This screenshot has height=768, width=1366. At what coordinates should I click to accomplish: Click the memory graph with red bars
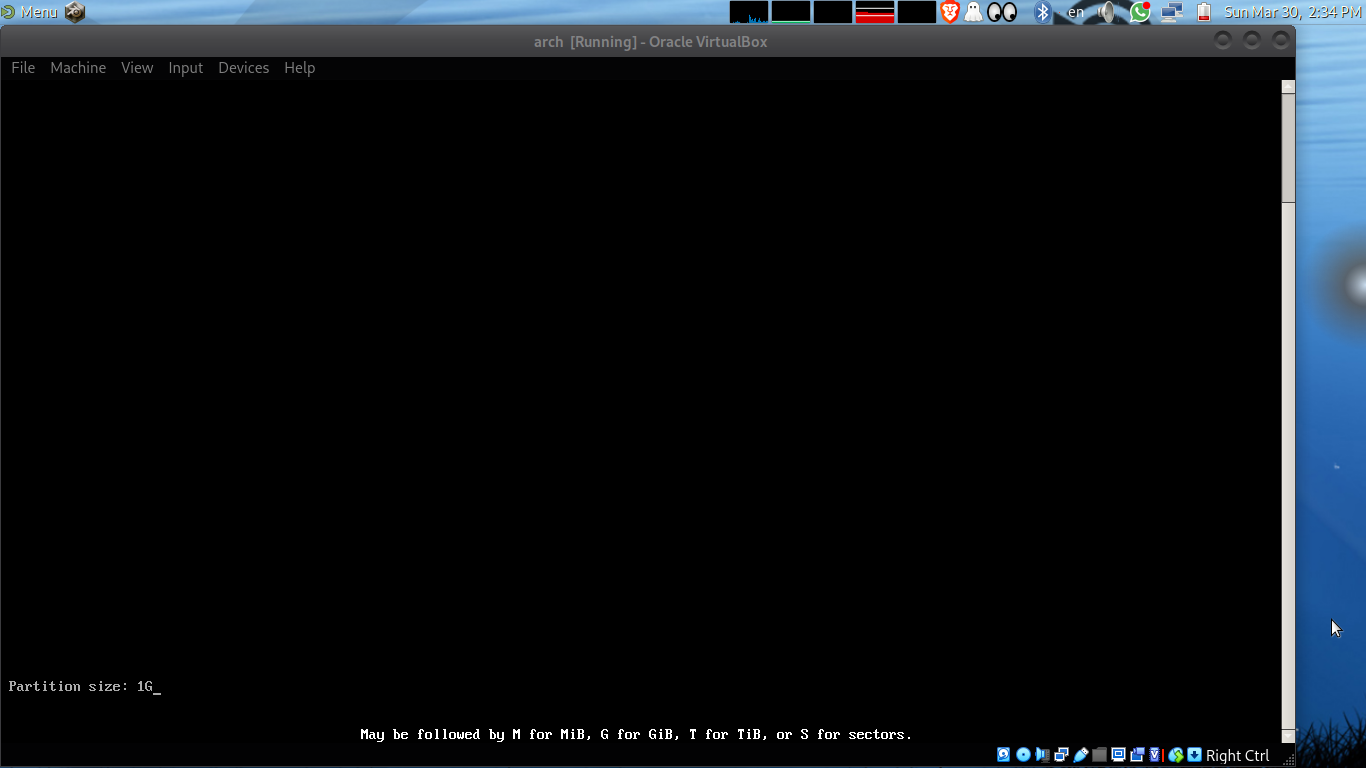point(875,12)
